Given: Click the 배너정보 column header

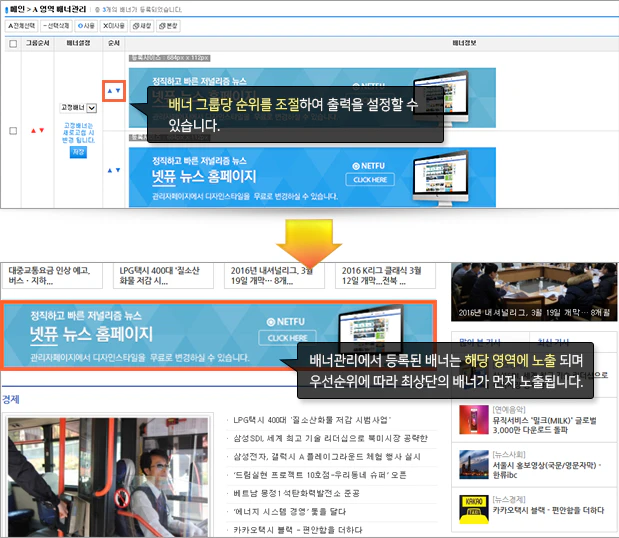Looking at the screenshot, I should coord(464,43).
